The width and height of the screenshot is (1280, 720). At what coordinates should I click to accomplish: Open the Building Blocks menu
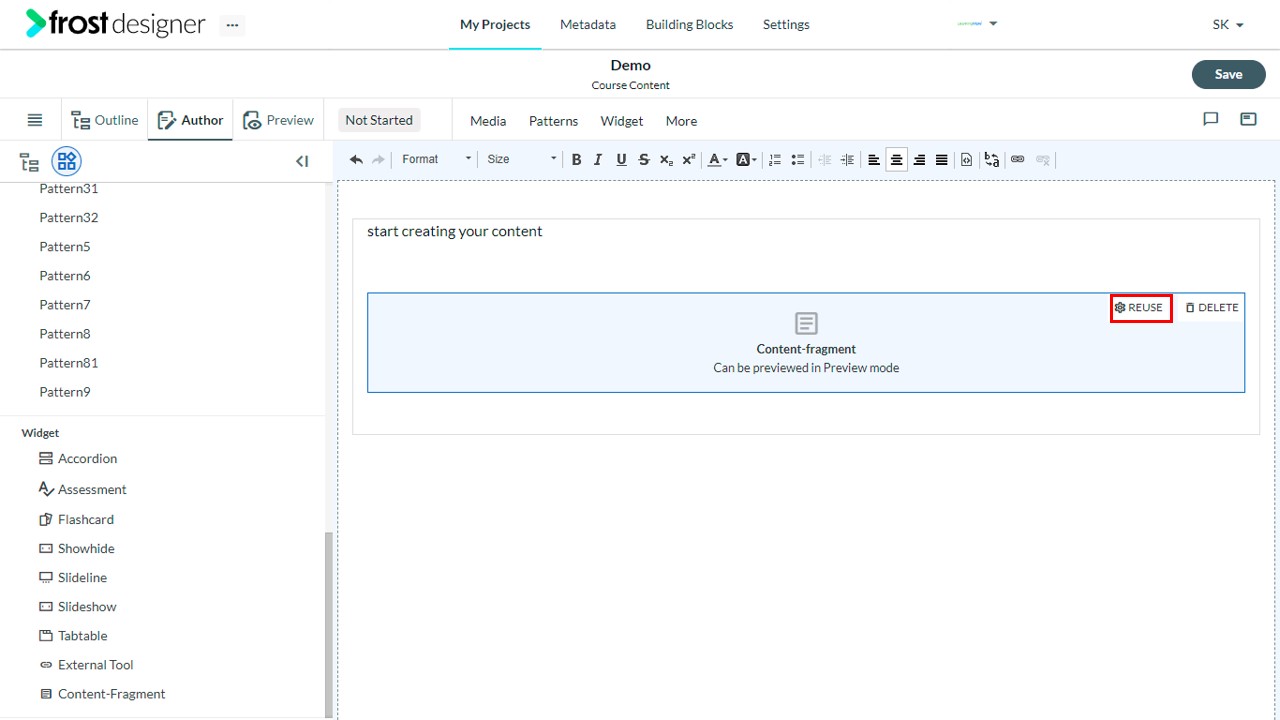[x=689, y=24]
